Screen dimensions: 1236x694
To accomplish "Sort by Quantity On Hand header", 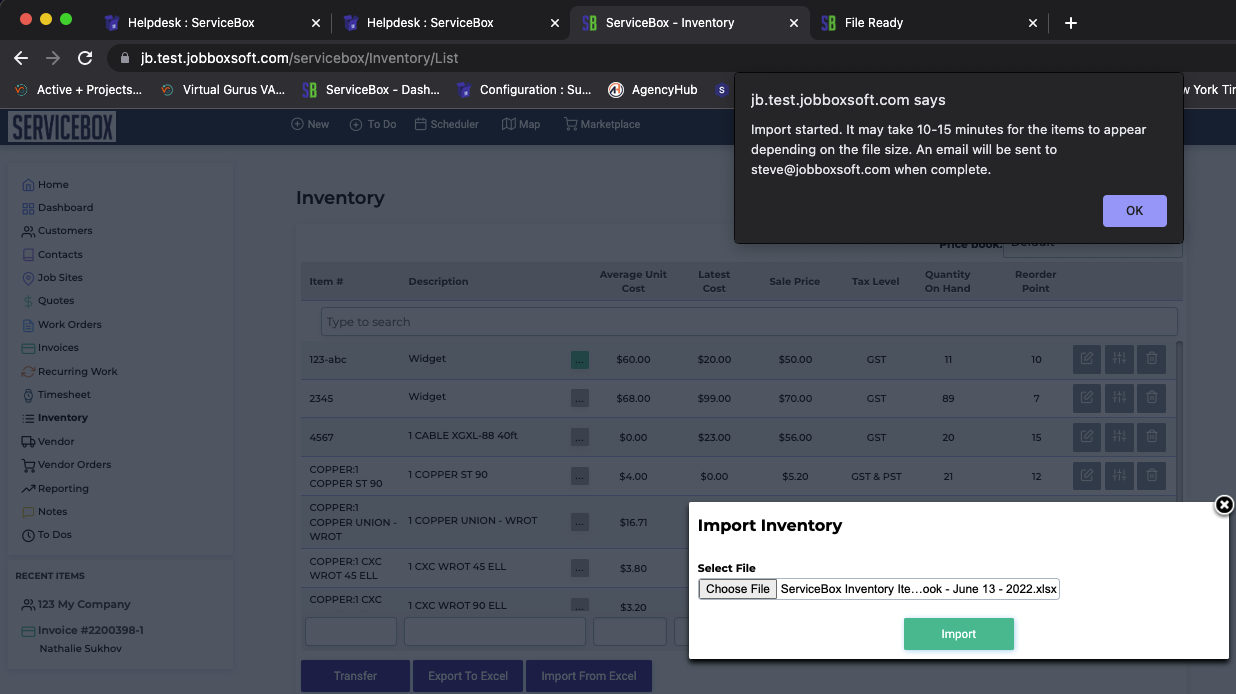I will coord(947,281).
